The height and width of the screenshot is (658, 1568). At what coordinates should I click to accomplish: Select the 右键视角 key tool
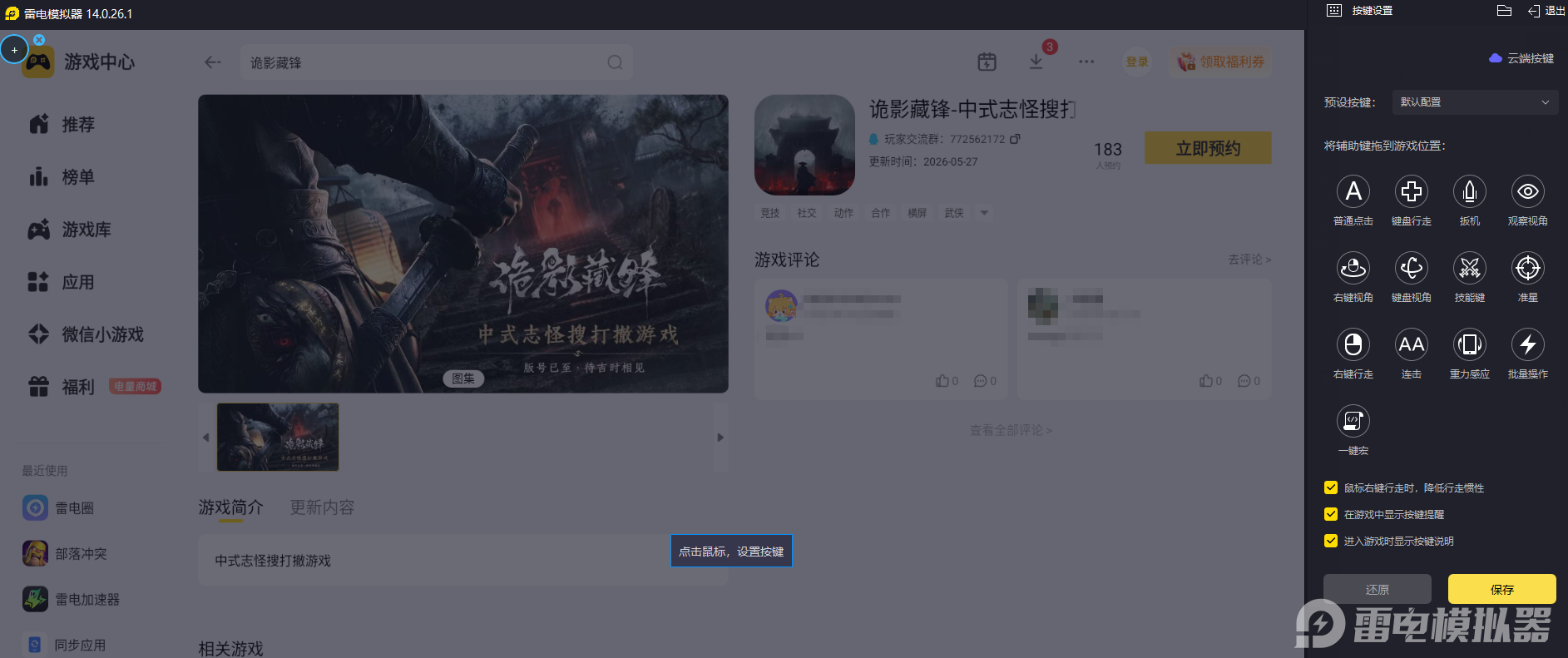(x=1353, y=268)
